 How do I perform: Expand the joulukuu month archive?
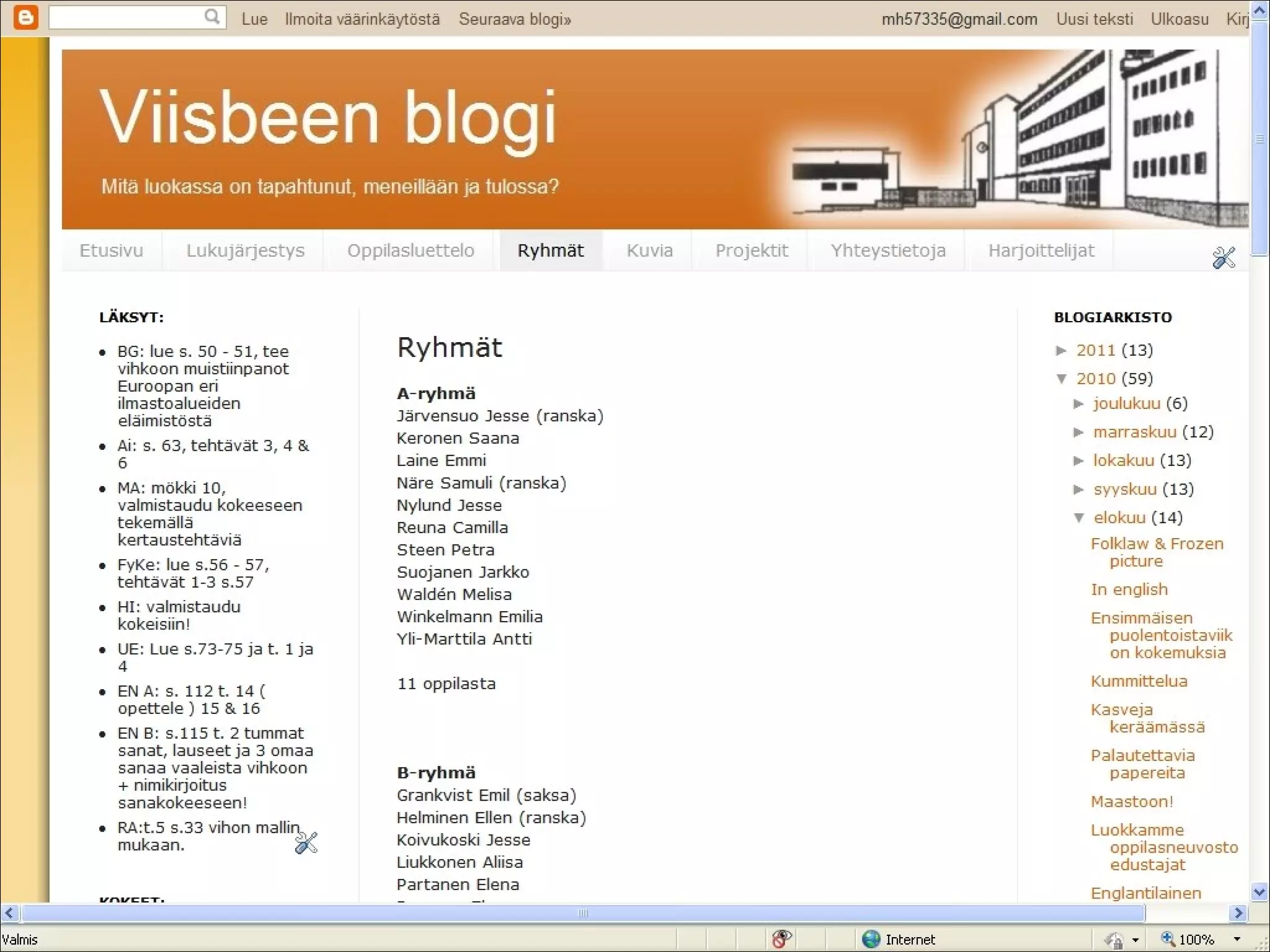point(1079,404)
